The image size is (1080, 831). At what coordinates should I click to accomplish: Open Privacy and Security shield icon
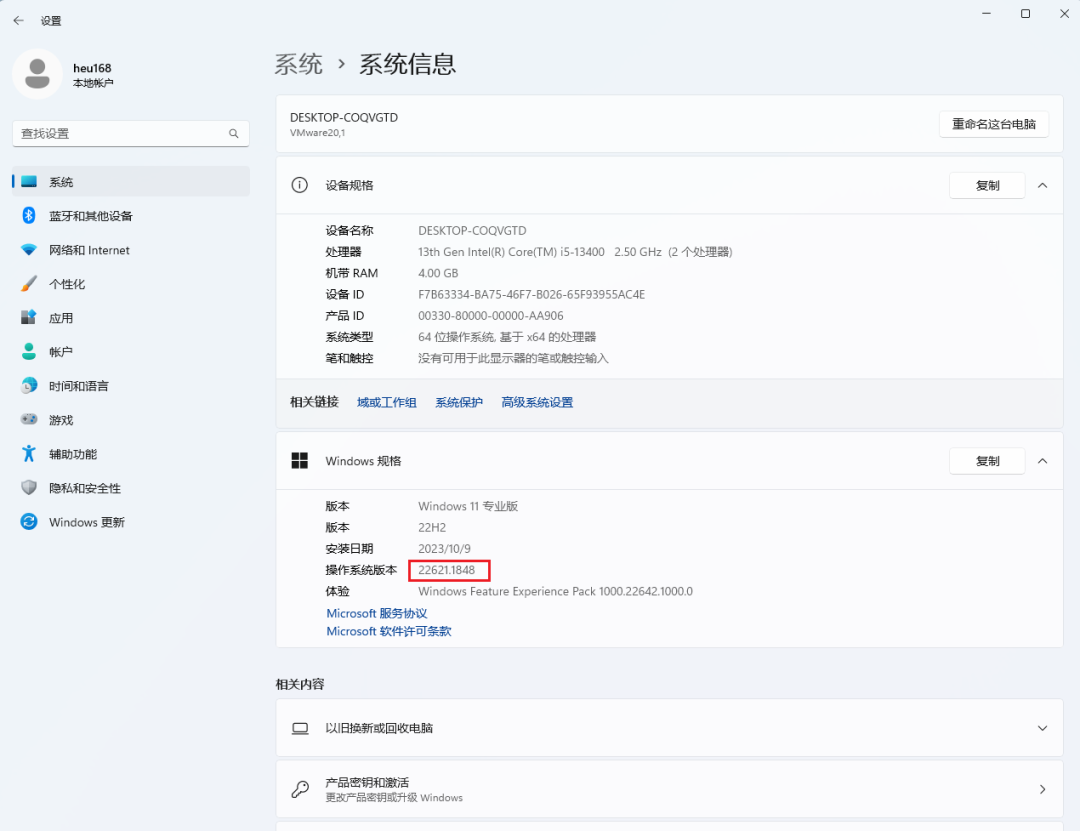pyautogui.click(x=29, y=487)
